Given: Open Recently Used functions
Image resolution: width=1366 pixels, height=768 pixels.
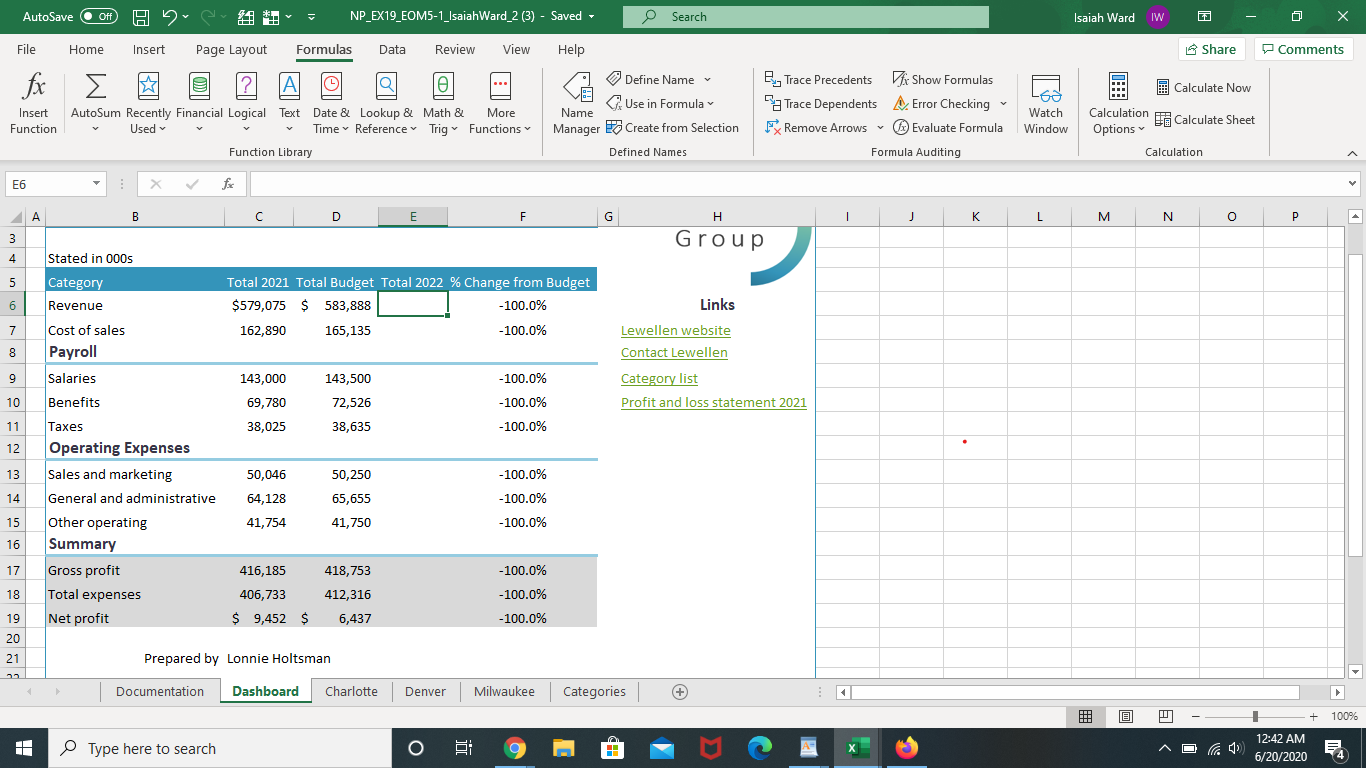Looking at the screenshot, I should (x=148, y=103).
